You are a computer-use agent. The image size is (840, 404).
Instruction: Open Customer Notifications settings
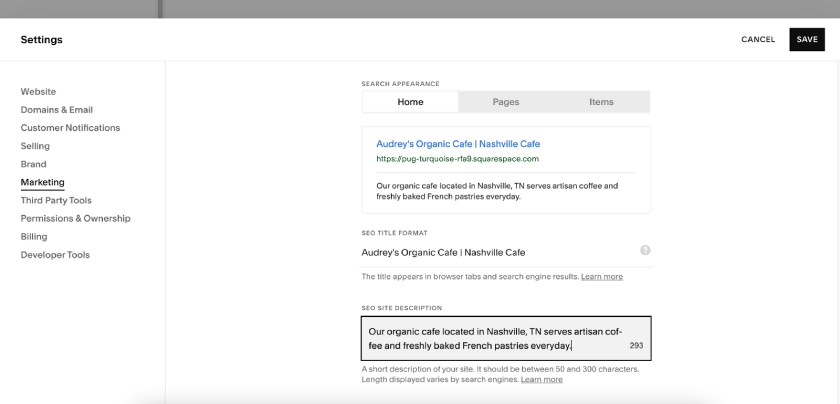70,128
